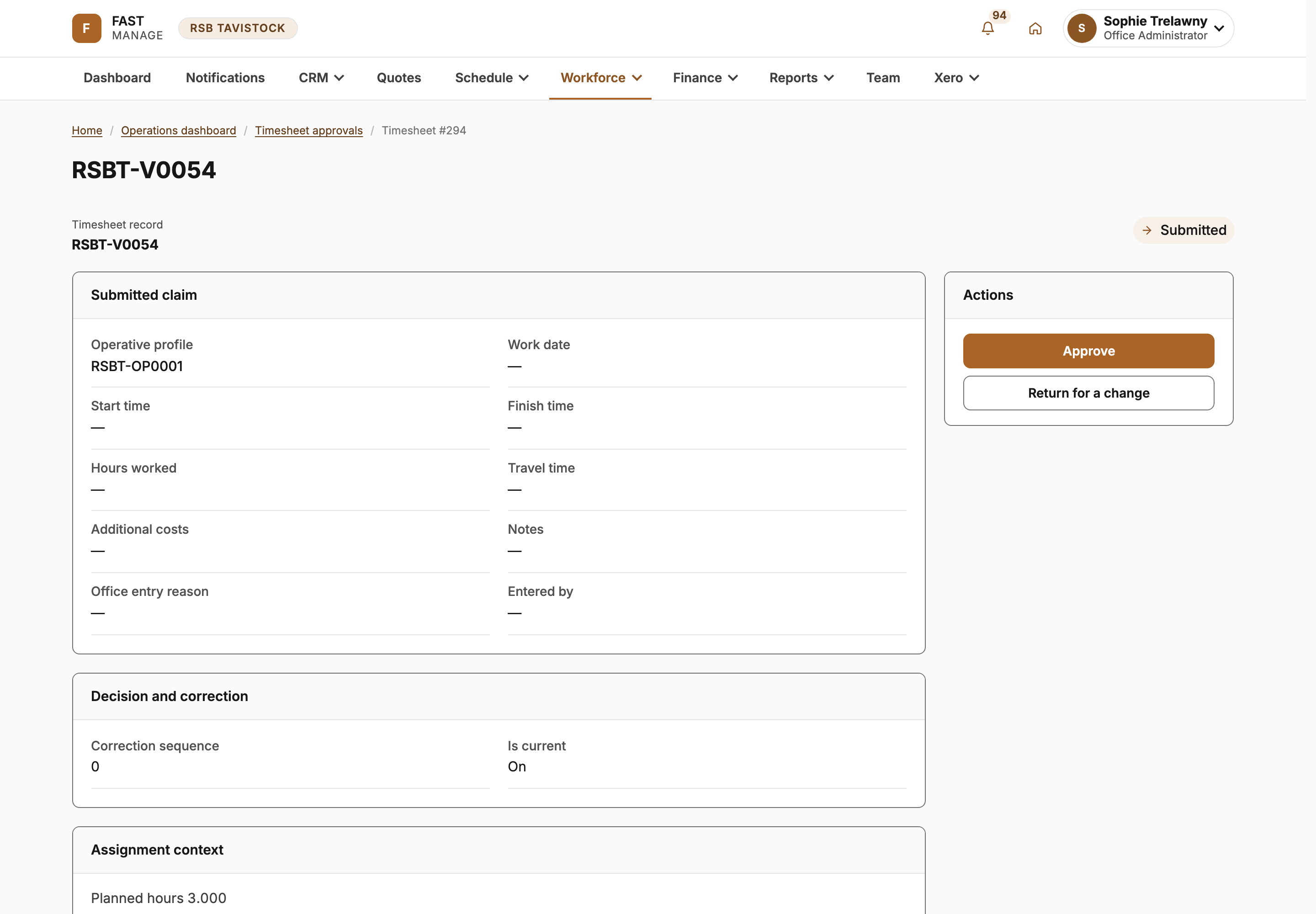Screen dimensions: 1316x914
Task: Open the Notifications nav item
Action: [x=225, y=78]
